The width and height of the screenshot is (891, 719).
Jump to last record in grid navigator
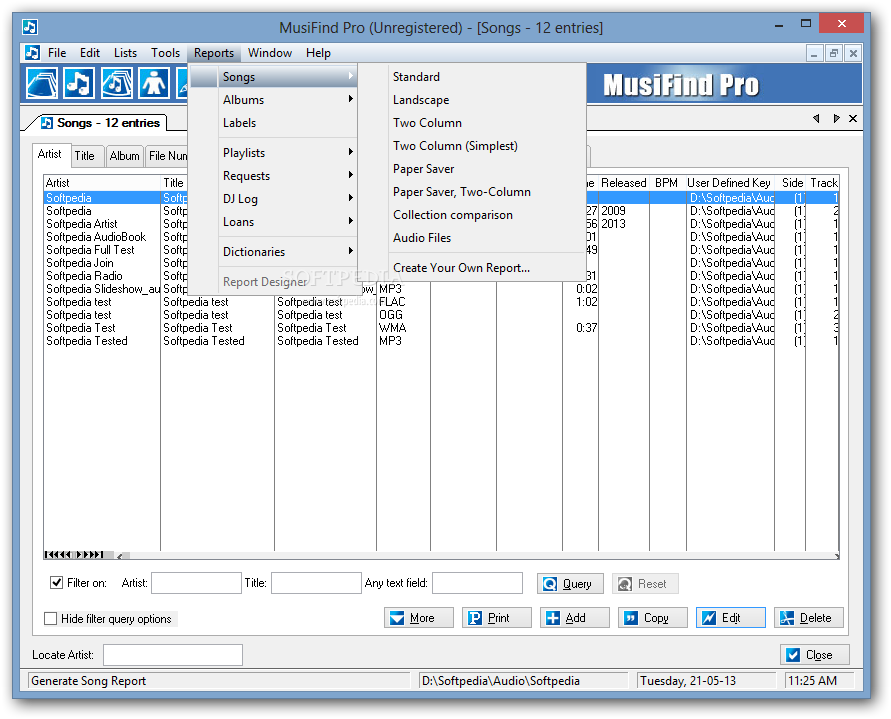[x=100, y=555]
